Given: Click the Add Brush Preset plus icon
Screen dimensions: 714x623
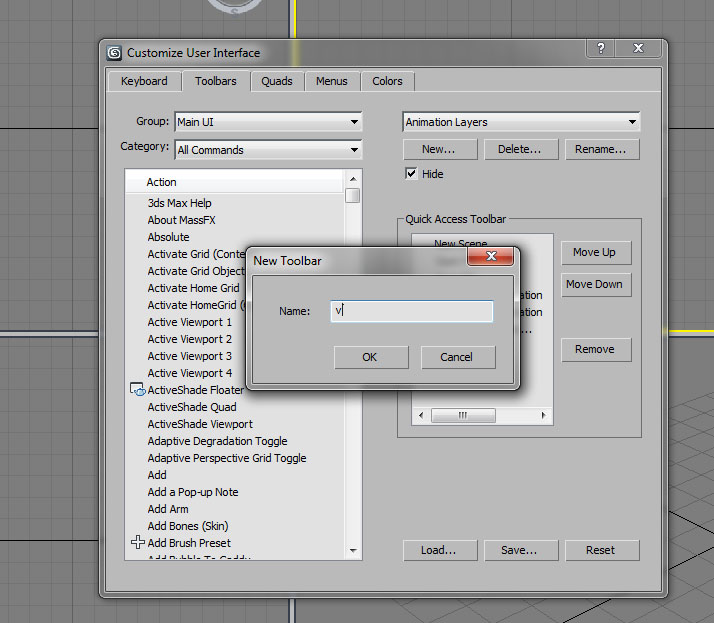Looking at the screenshot, I should coord(137,542).
